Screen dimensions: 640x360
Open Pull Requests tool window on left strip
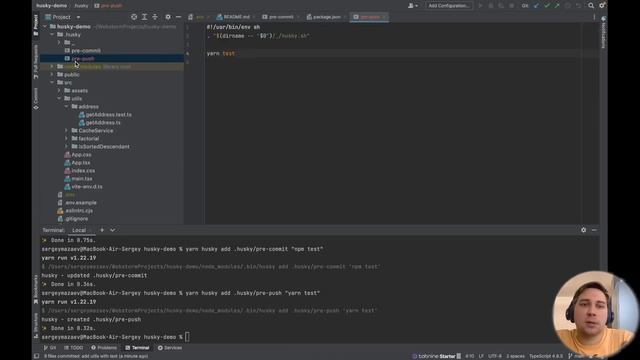point(36,62)
